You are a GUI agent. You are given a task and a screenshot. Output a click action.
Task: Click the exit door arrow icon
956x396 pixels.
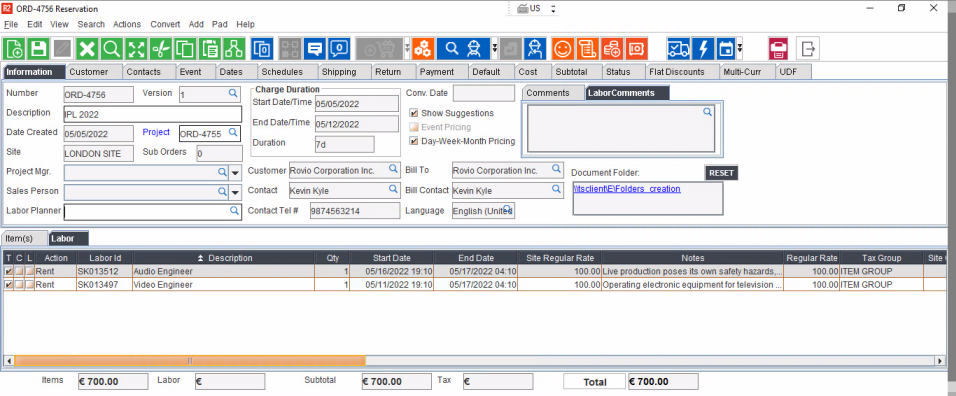click(808, 49)
